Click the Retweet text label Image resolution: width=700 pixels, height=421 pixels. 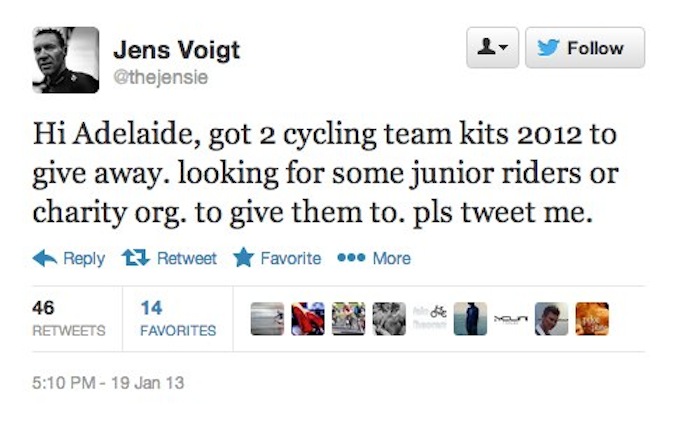pyautogui.click(x=187, y=258)
